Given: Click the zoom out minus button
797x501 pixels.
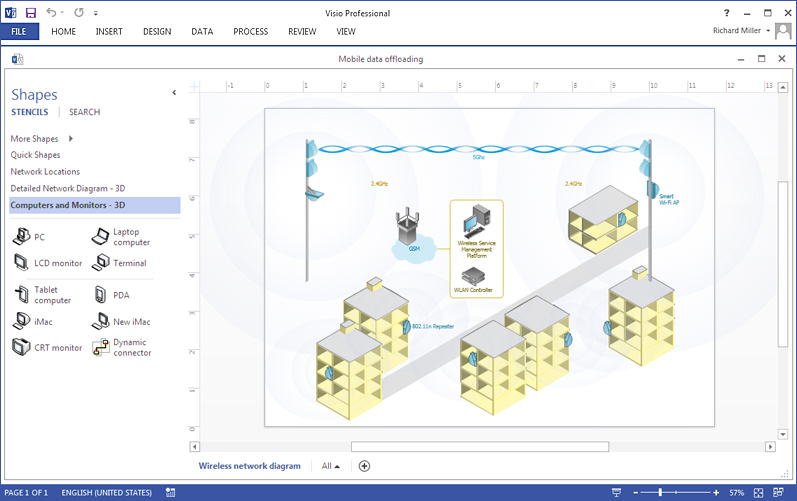Looking at the screenshot, I should (x=635, y=492).
